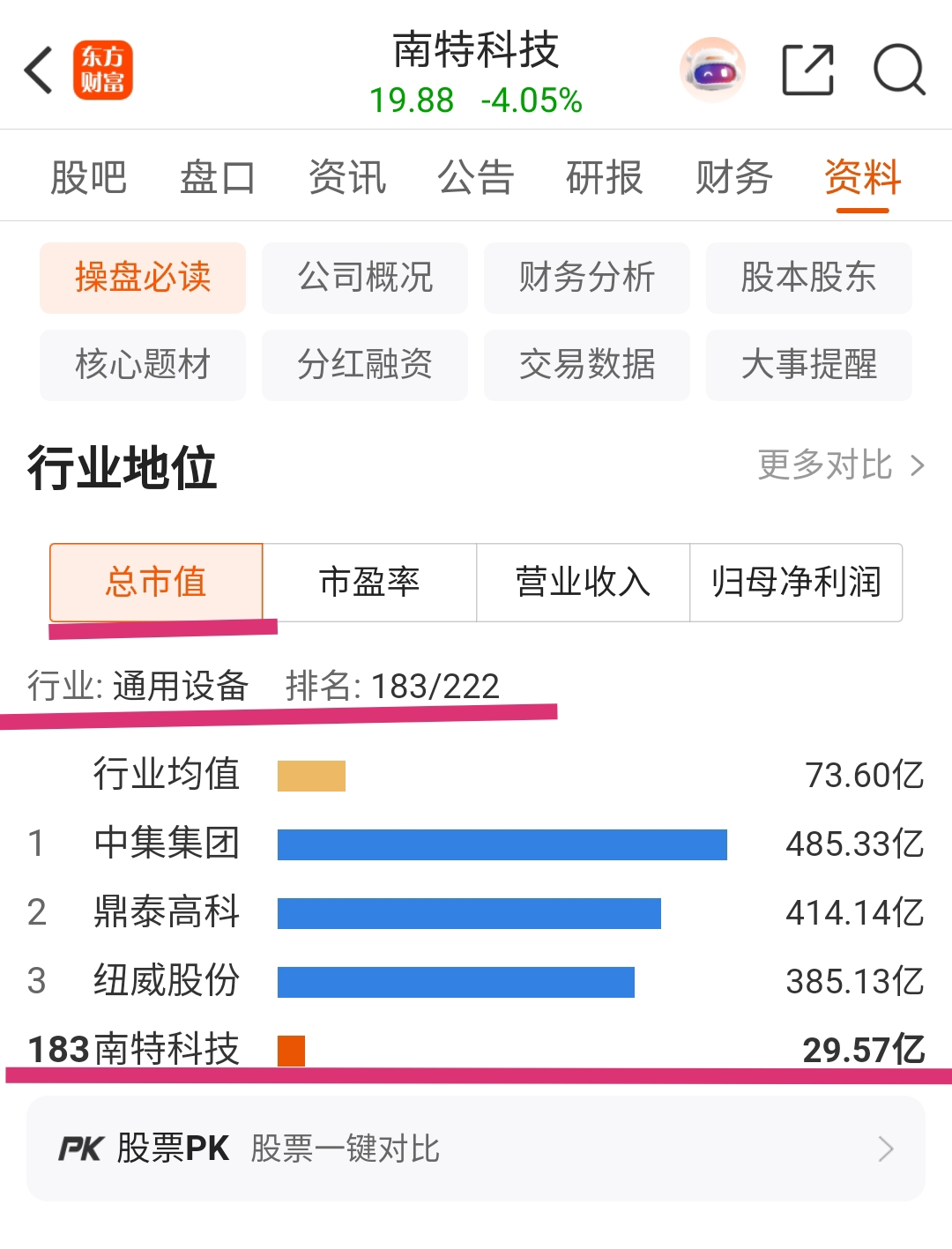Screen dimensions: 952x1249
Task: Click the blue bar for 中集集团
Action: [x=502, y=844]
